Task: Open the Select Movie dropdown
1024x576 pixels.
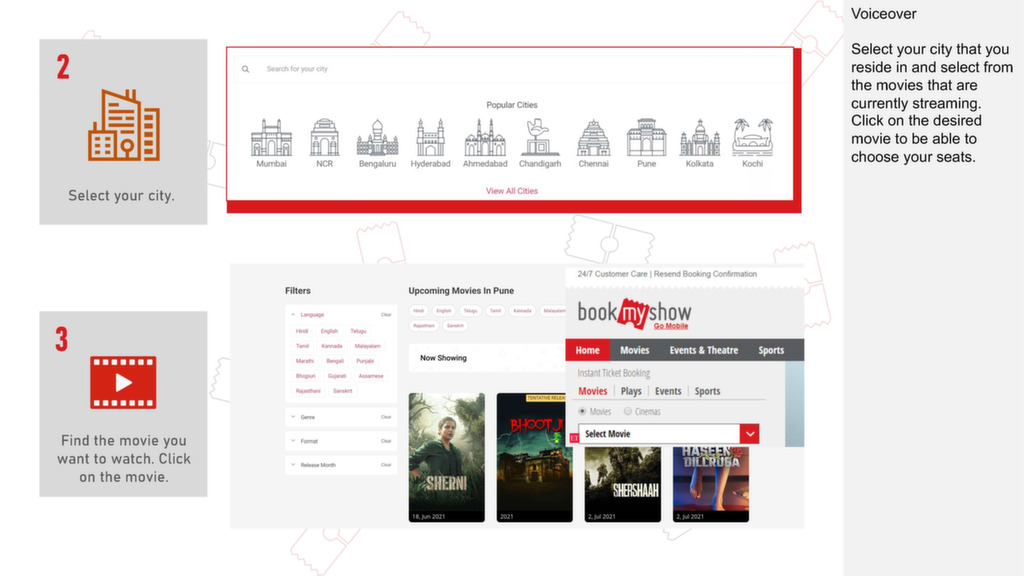Action: pyautogui.click(x=749, y=434)
